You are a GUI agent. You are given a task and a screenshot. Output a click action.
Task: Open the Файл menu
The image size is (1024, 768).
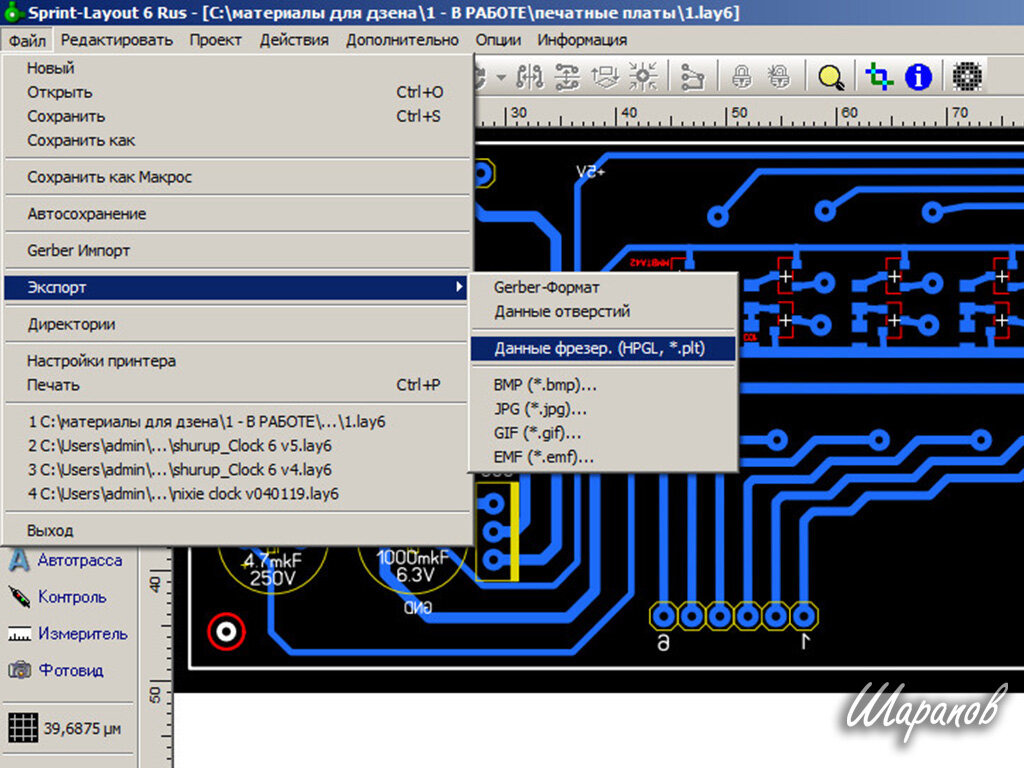pyautogui.click(x=27, y=40)
